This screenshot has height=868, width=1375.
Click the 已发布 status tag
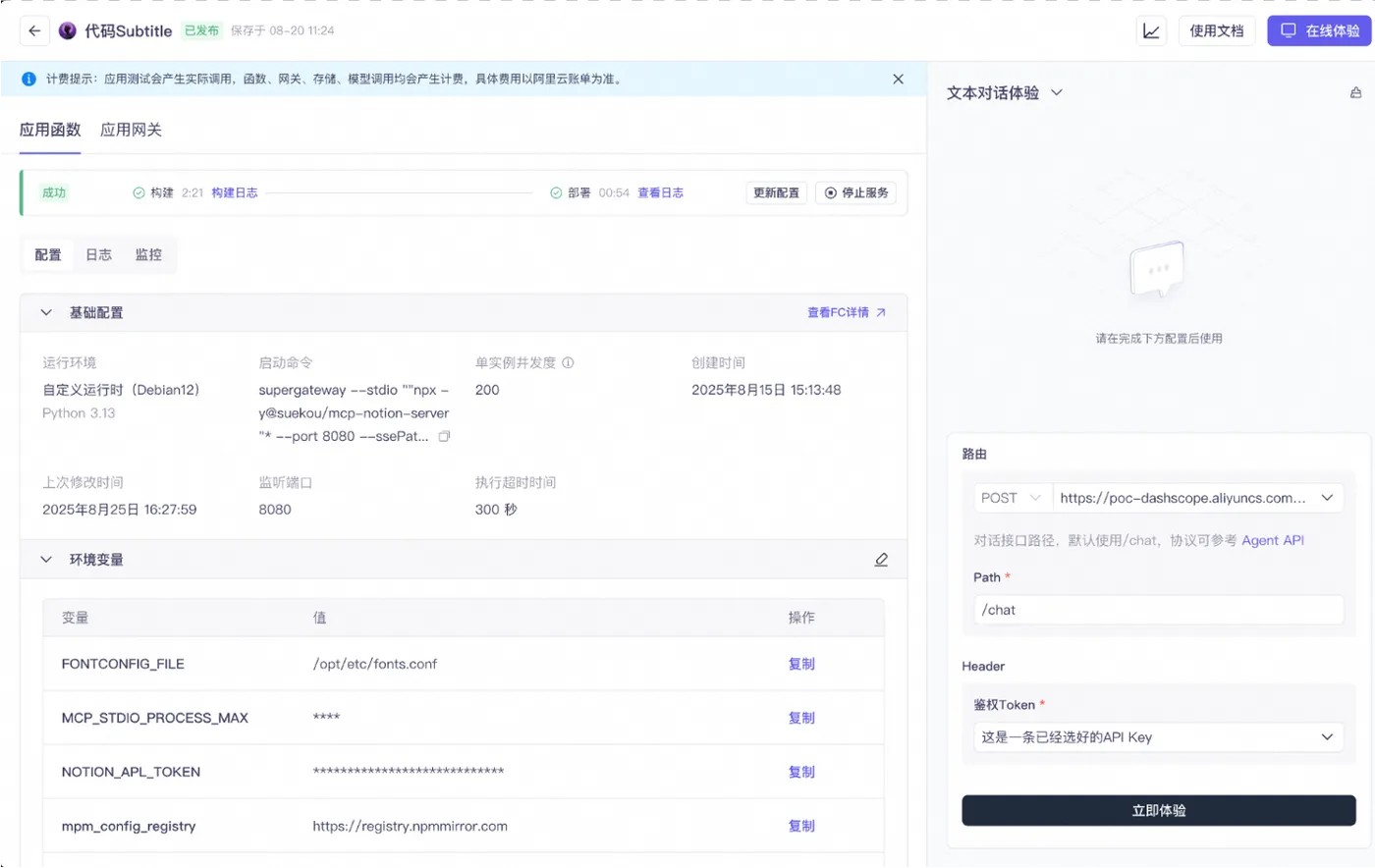point(202,30)
